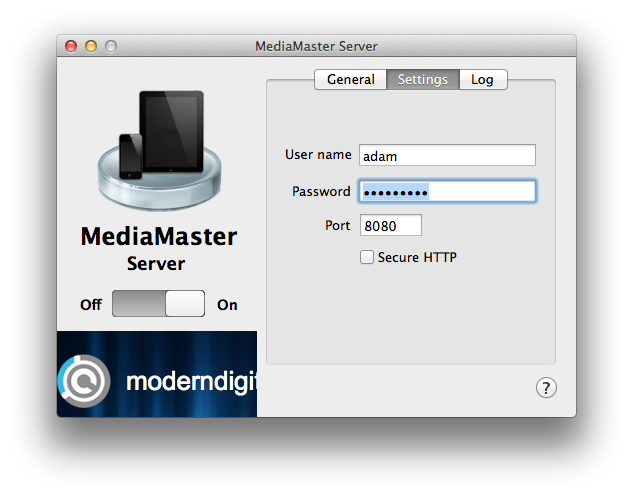Click the Port label
Screen dimensions: 633x496
coord(337,225)
